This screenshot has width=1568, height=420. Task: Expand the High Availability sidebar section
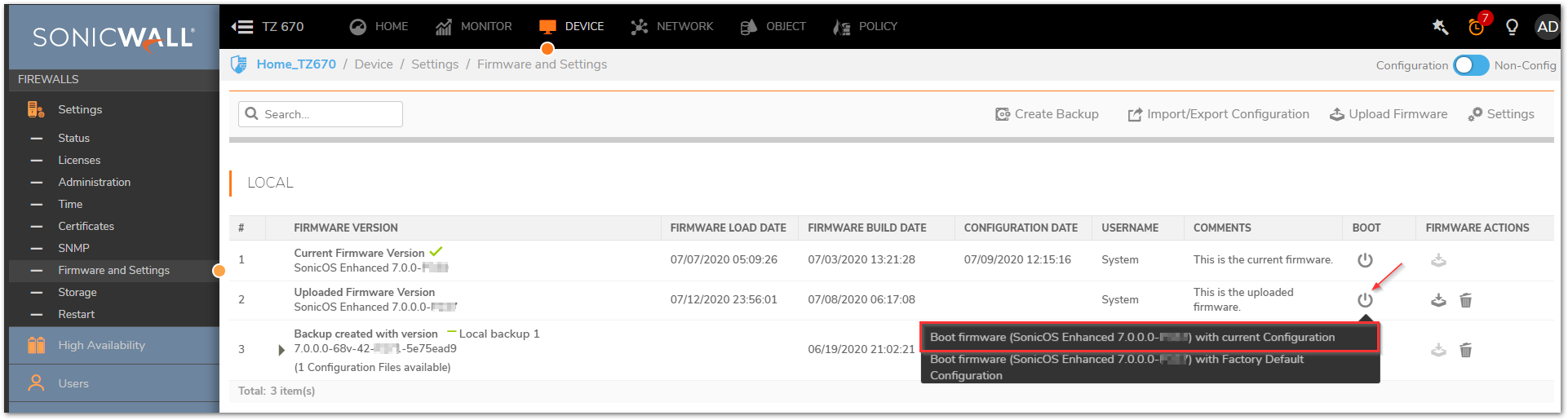[101, 345]
